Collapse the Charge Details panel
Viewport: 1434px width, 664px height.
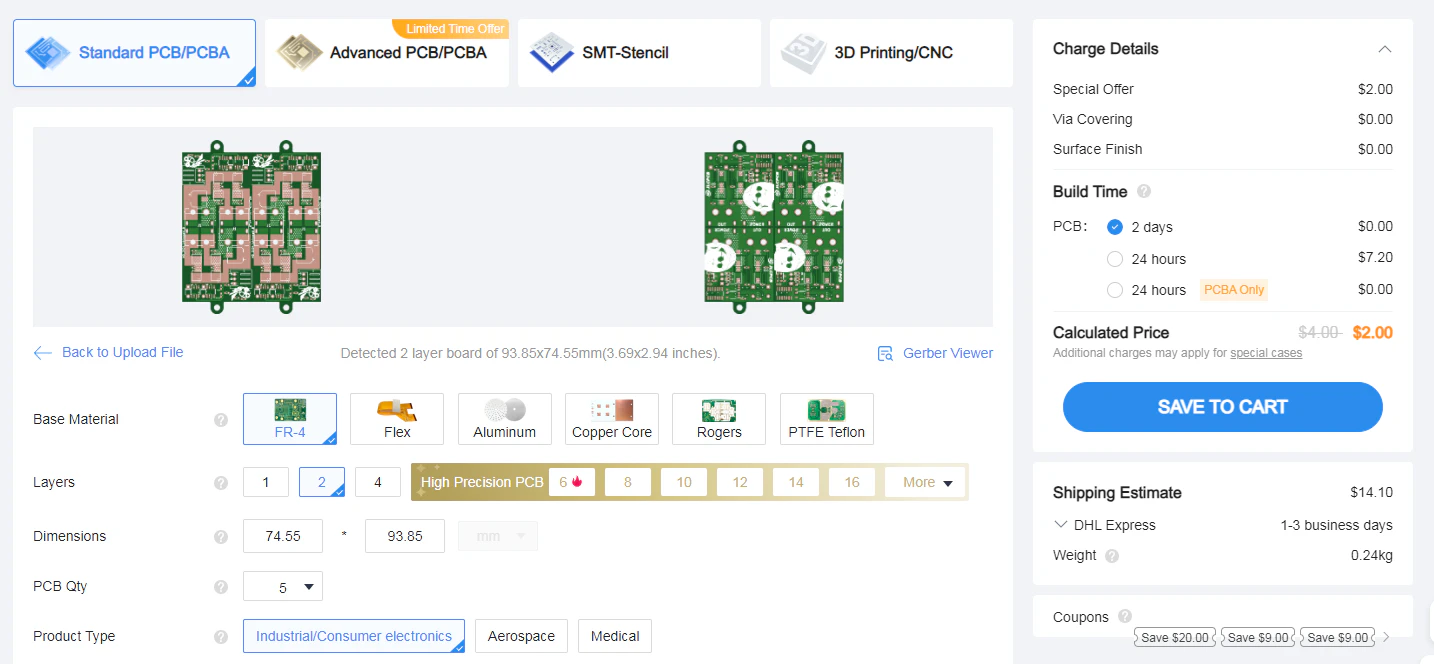point(1384,49)
